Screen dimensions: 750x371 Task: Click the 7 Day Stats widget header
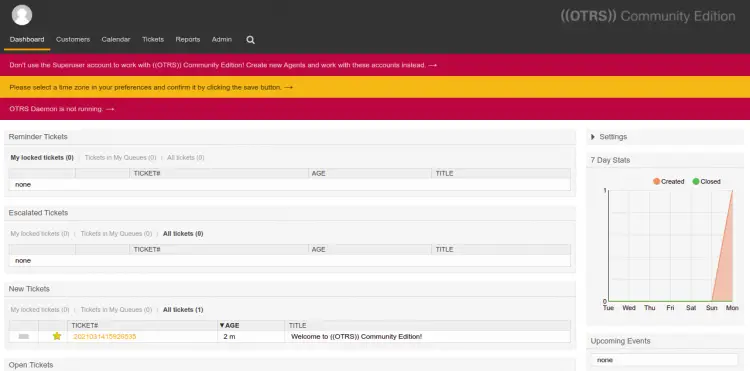click(665, 160)
